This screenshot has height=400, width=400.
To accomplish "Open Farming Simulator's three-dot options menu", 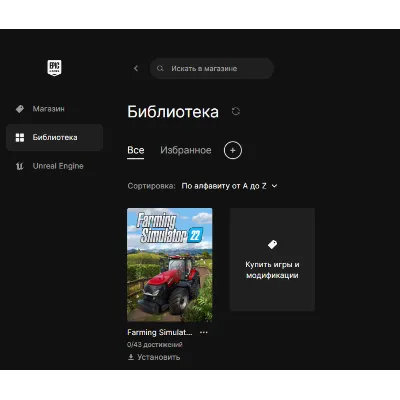I will (x=204, y=332).
